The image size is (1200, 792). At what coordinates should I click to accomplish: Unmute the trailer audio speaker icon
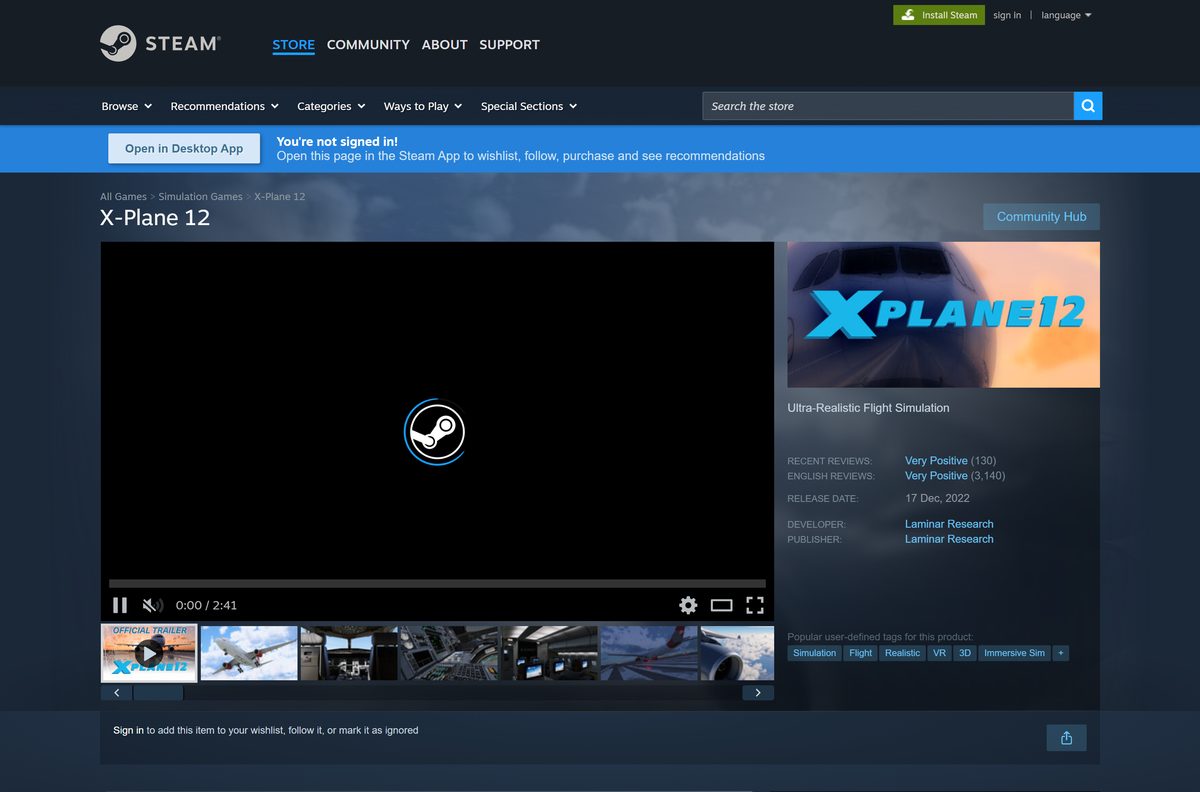152,605
